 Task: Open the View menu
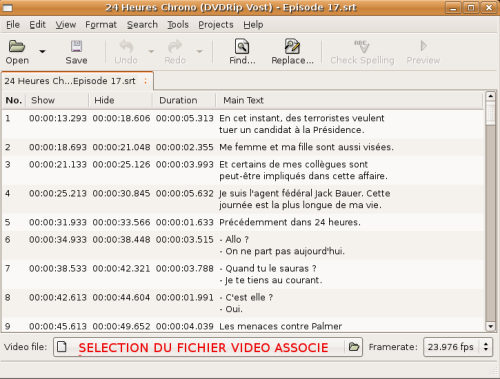(66, 25)
